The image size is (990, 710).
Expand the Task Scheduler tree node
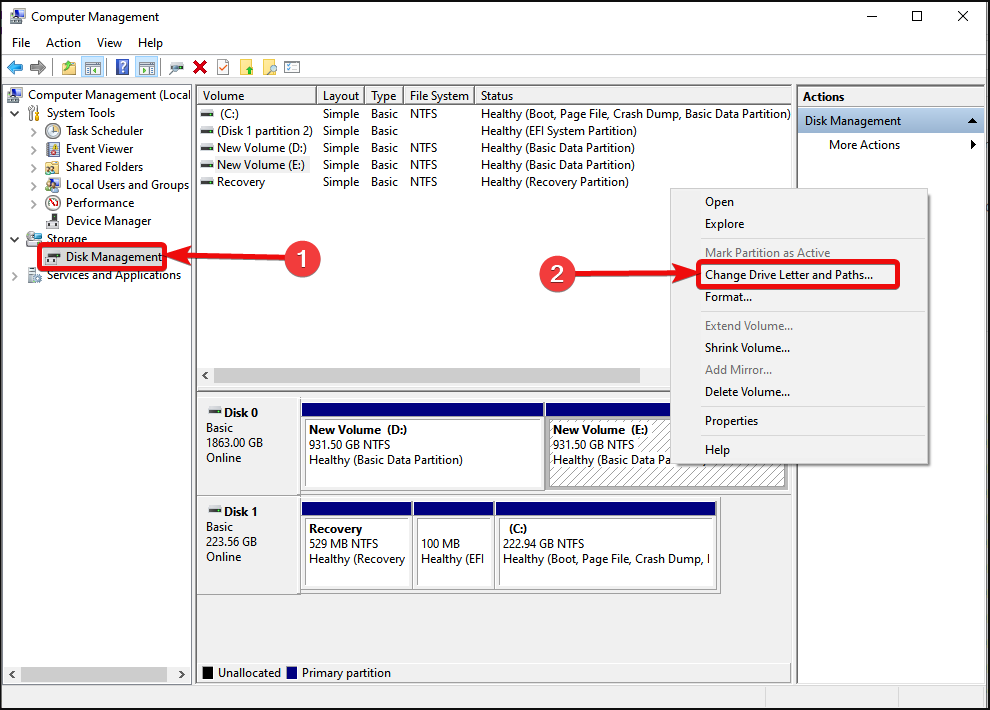click(x=34, y=131)
